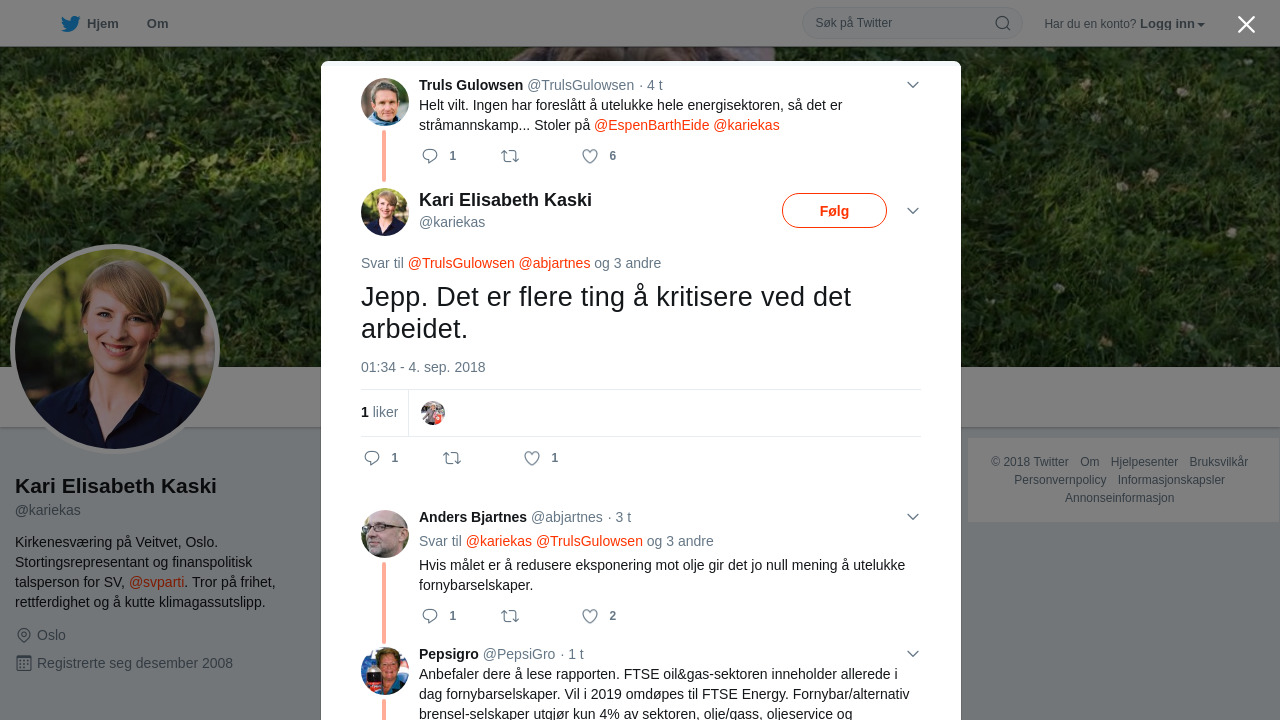Screen dimensions: 1280x720
Task: Go to the Om menu item
Action: coord(157,24)
